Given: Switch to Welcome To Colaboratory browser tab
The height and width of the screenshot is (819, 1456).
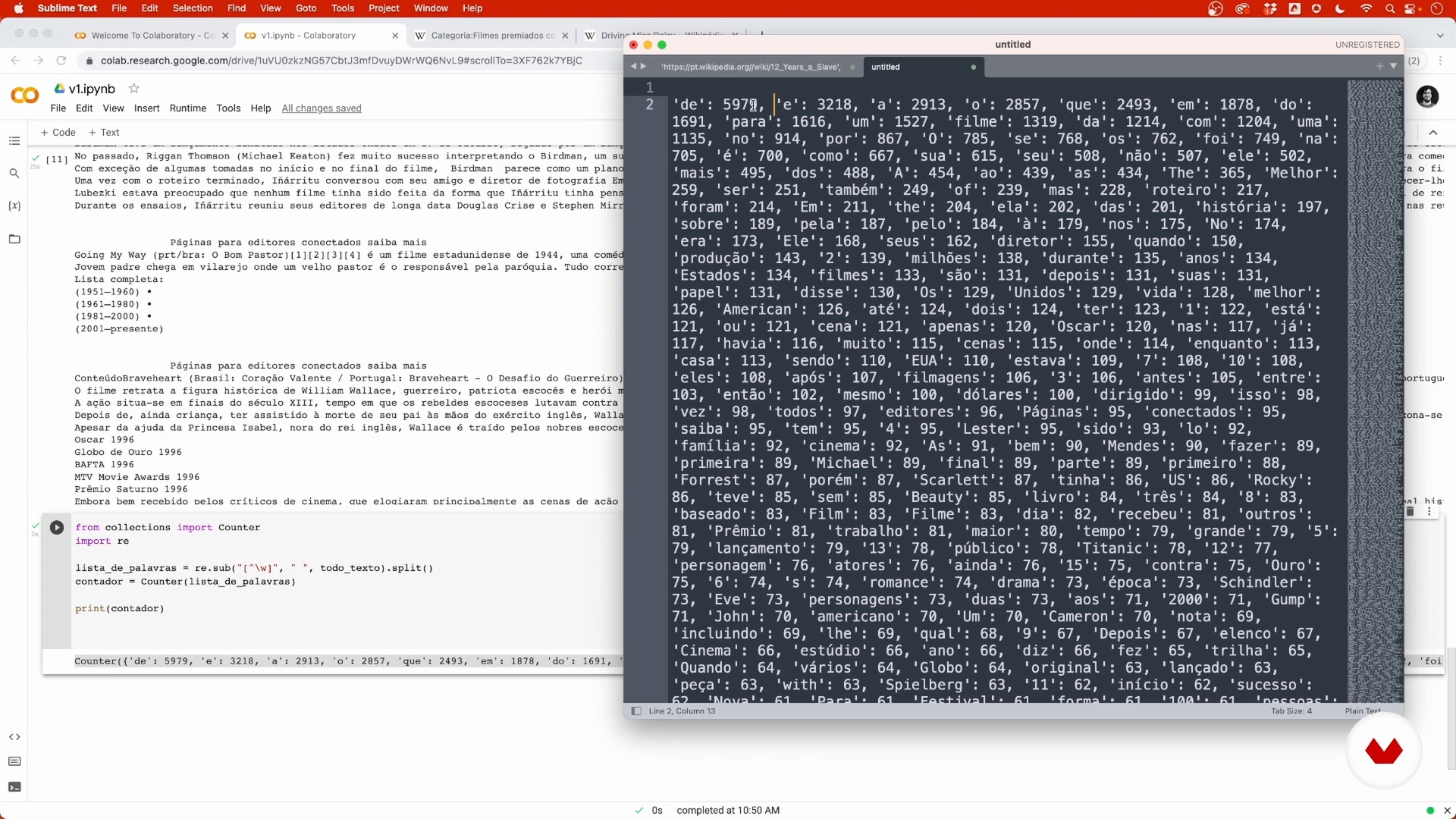Looking at the screenshot, I should pyautogui.click(x=152, y=35).
